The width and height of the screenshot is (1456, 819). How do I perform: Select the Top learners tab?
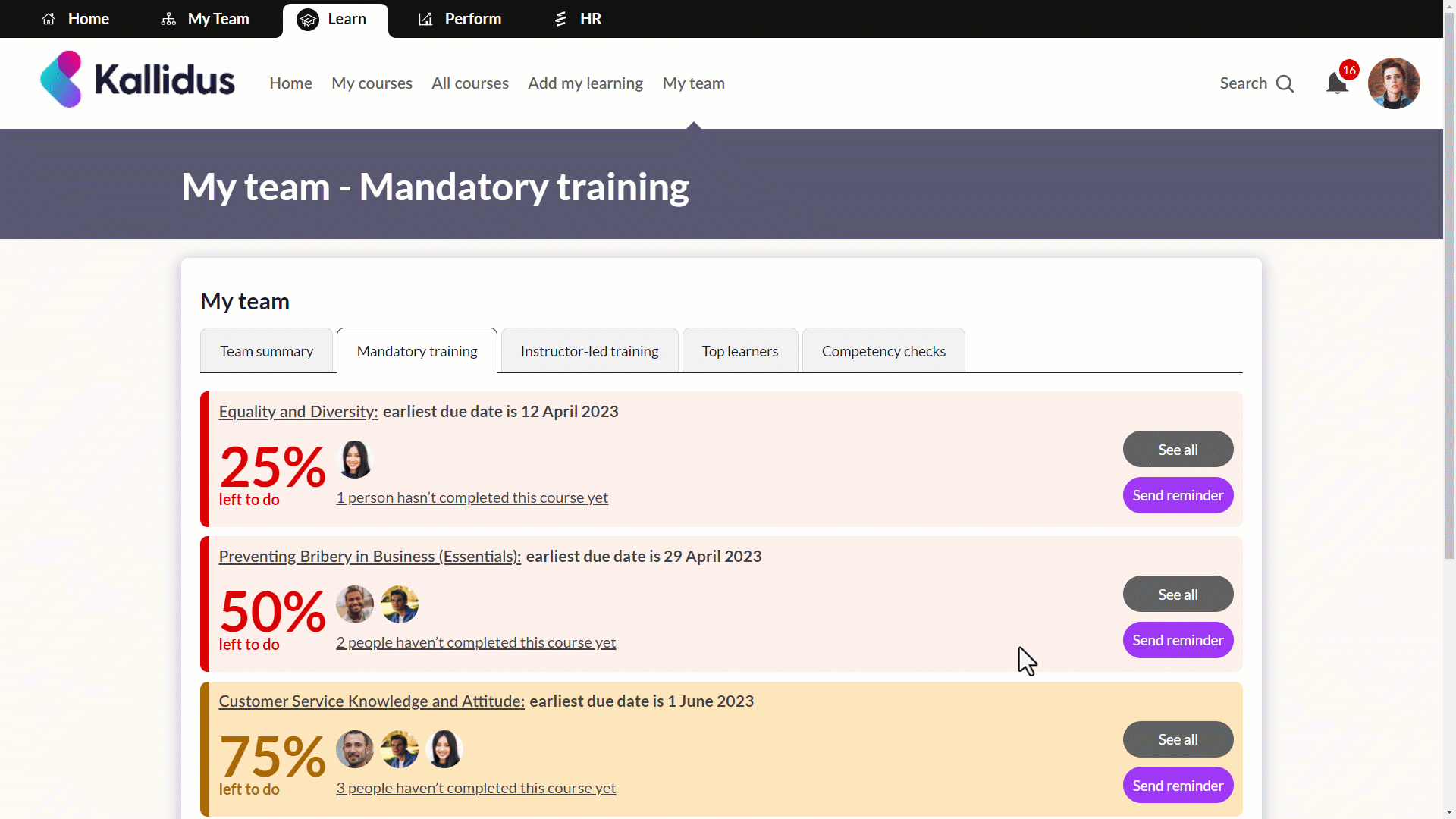click(x=739, y=351)
